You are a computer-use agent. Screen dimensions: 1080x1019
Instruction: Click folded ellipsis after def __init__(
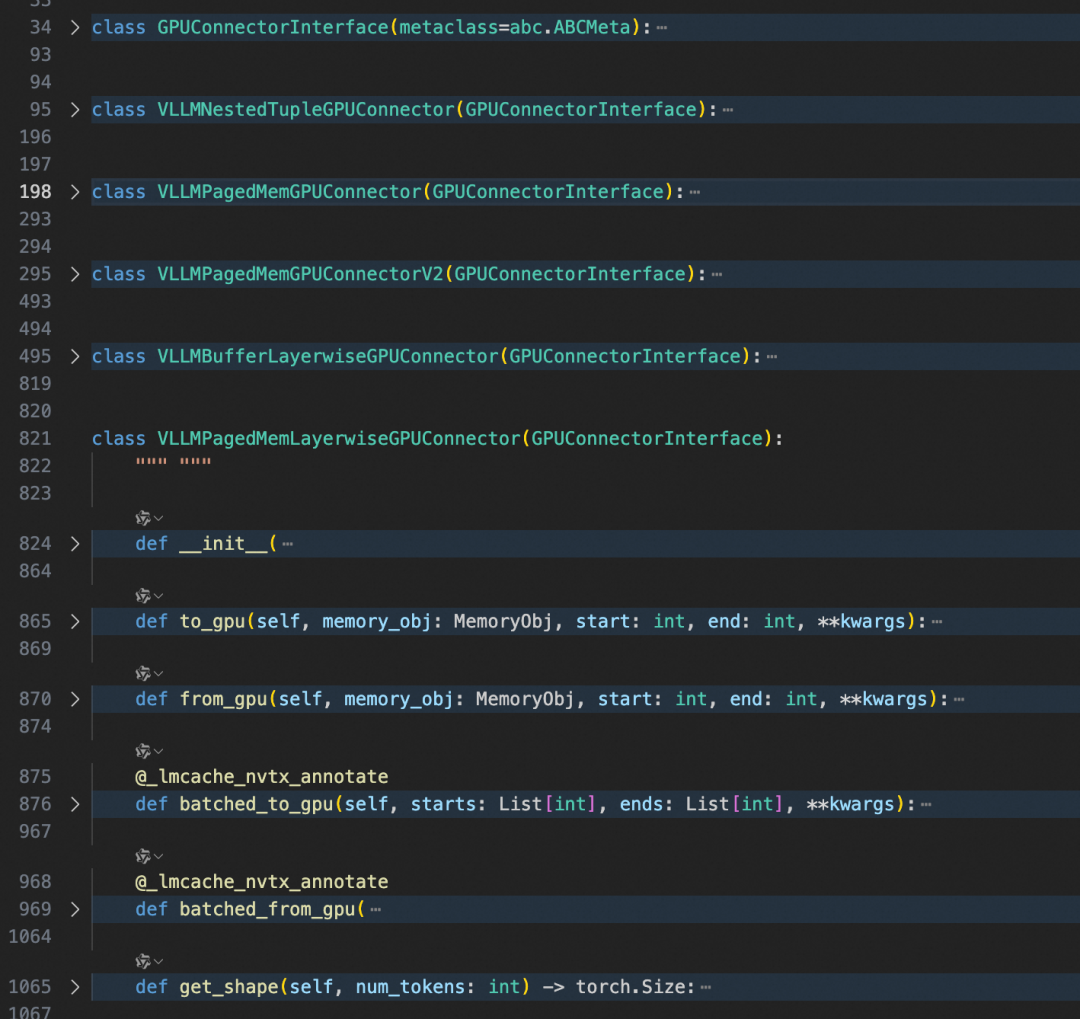288,544
